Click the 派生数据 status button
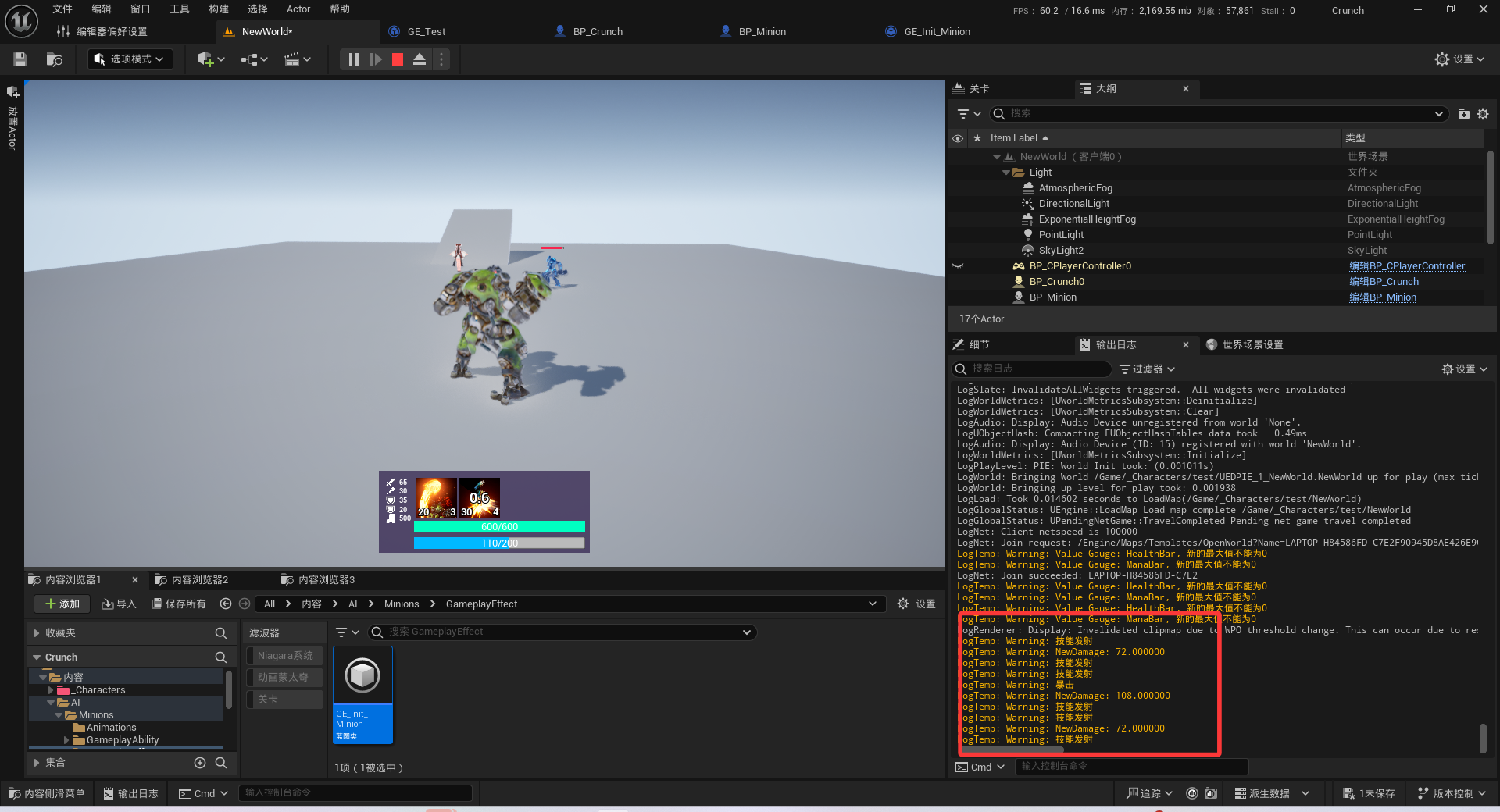Screen dimensions: 1500x812 [1271, 793]
